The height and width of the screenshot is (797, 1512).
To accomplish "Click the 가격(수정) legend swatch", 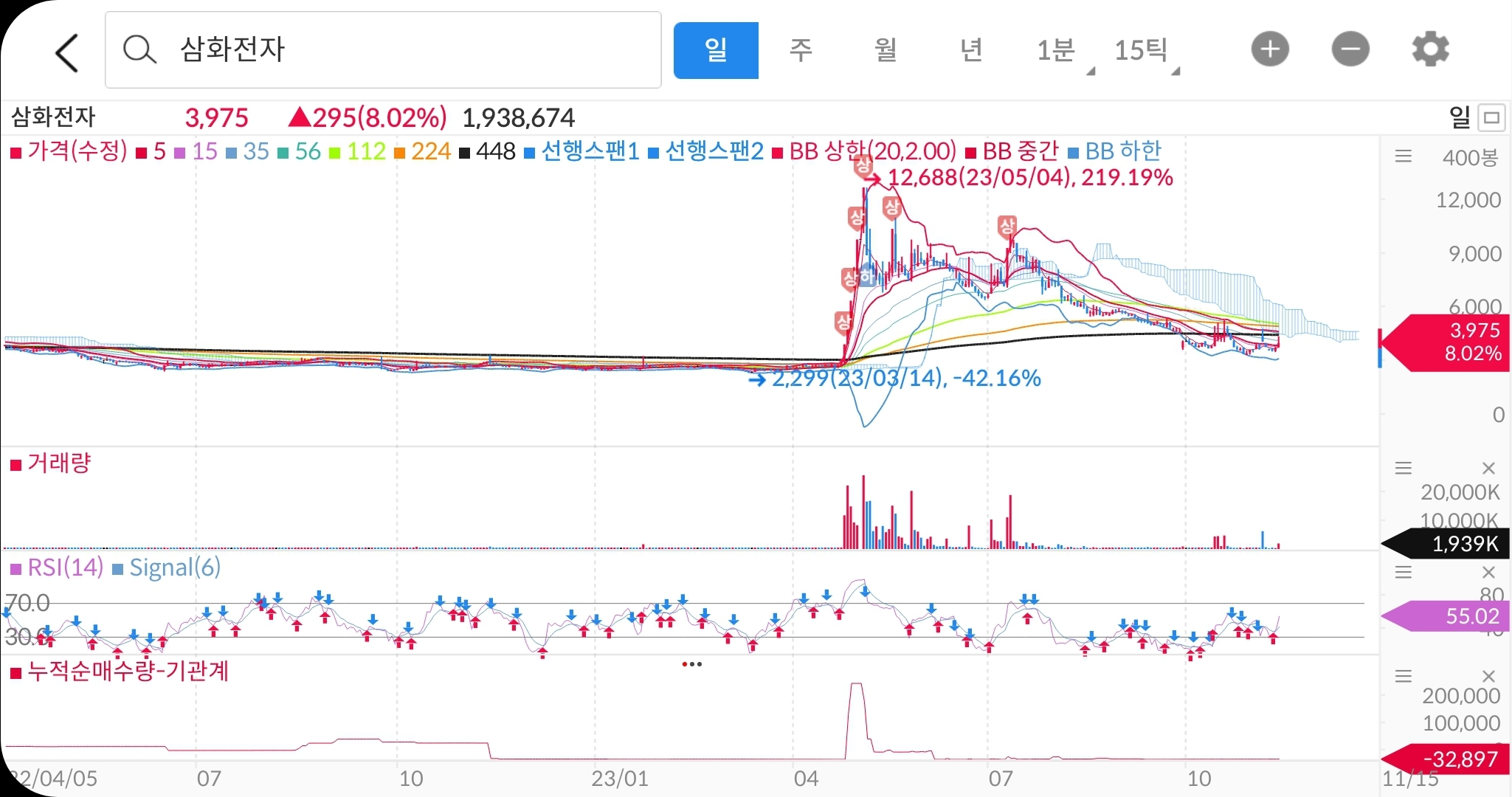I will (15, 153).
